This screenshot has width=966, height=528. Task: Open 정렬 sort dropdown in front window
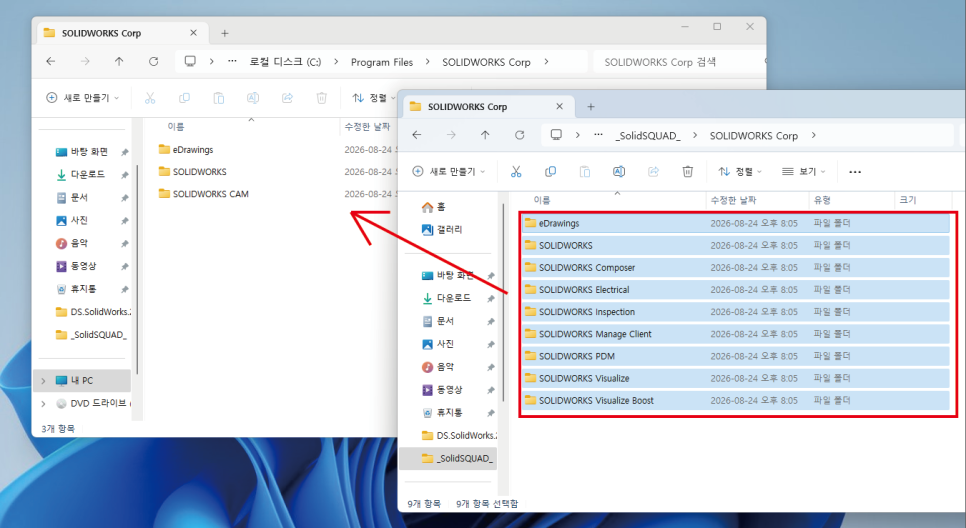(740, 172)
